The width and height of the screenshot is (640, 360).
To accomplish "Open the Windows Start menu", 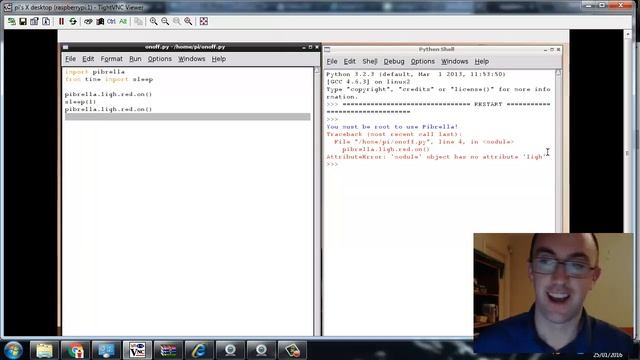I will click(x=13, y=350).
